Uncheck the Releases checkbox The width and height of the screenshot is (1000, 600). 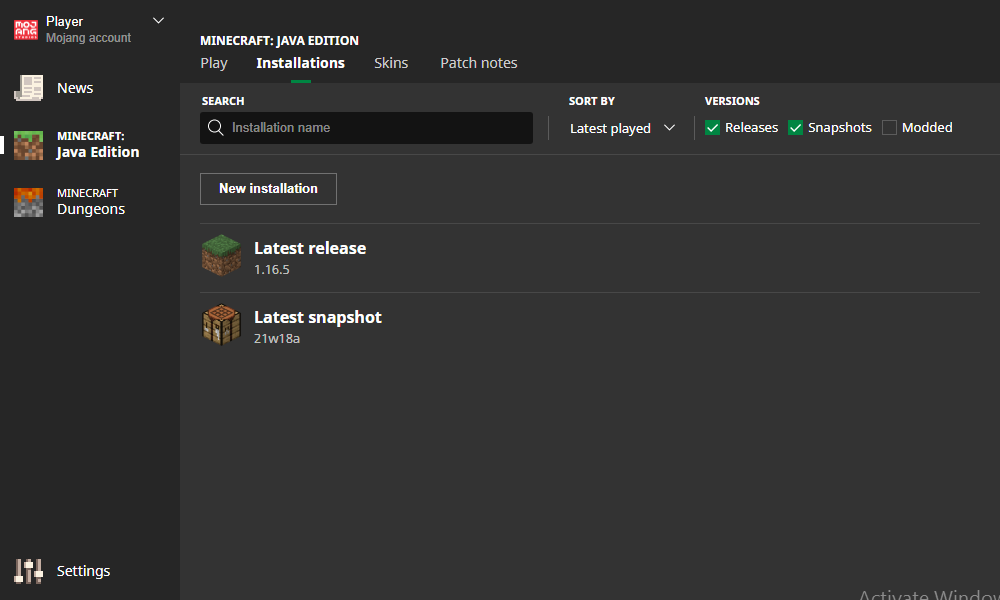pyautogui.click(x=713, y=128)
